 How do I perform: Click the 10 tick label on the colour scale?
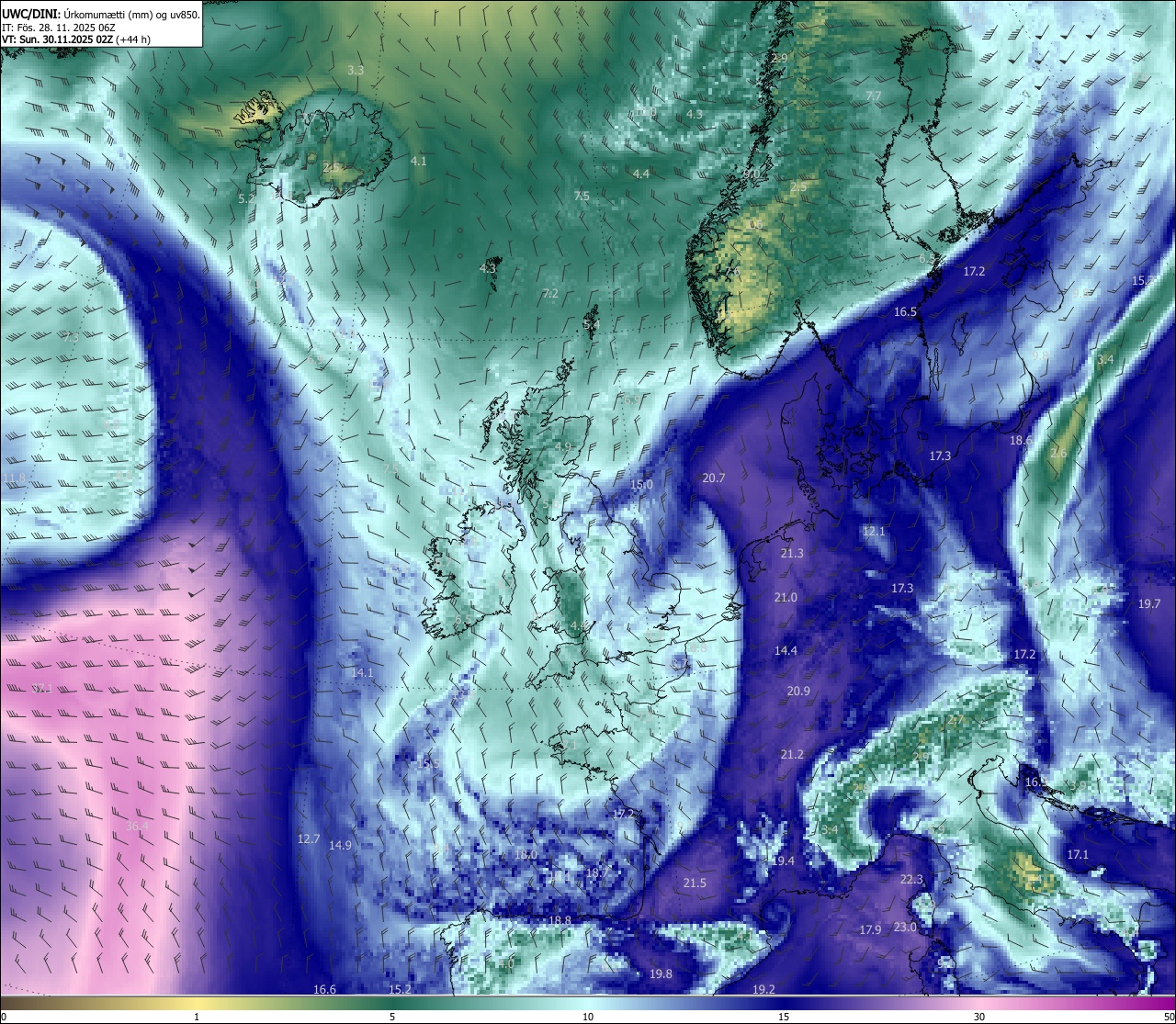588,1017
